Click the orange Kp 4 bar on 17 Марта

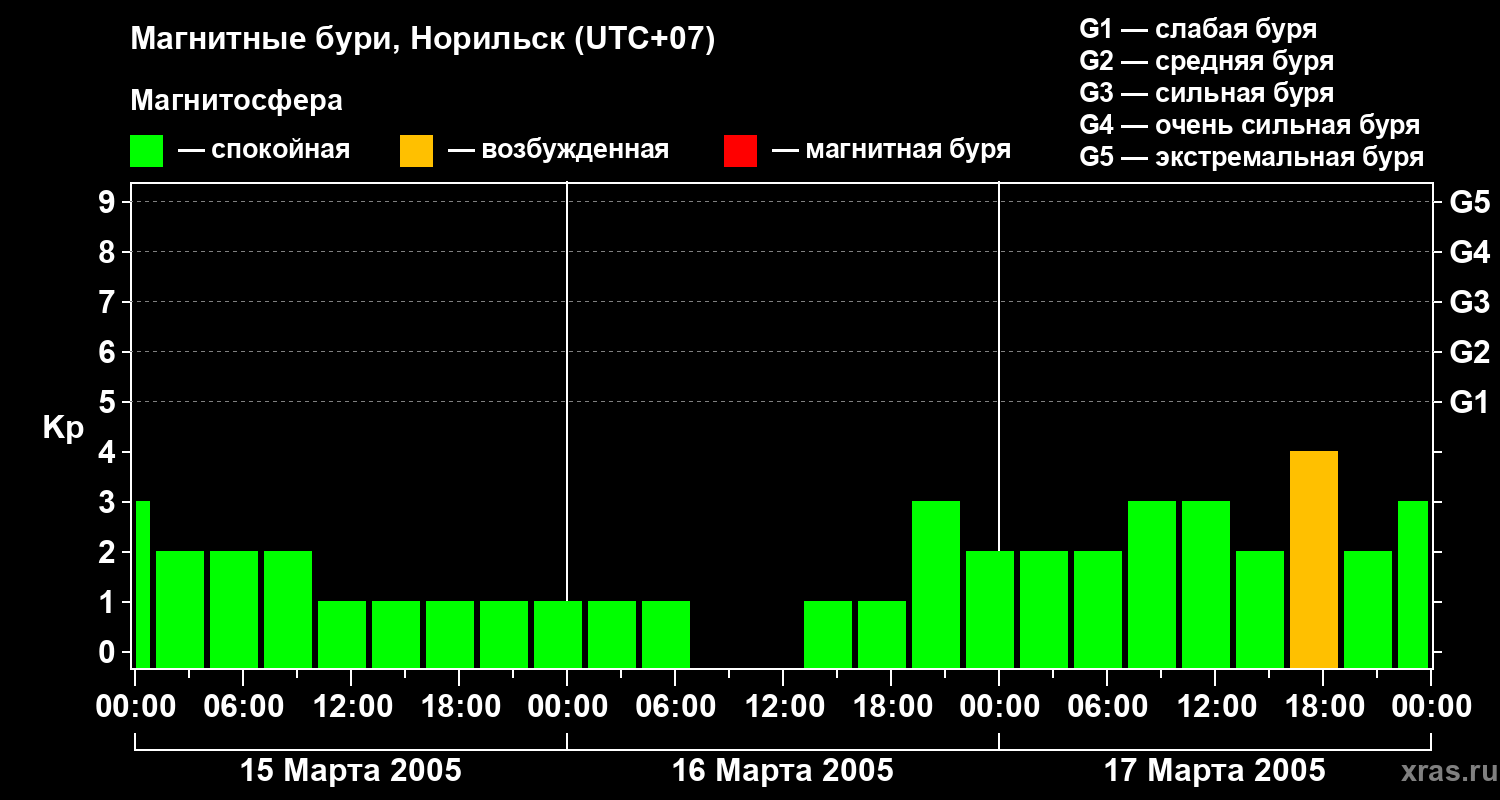pyautogui.click(x=1314, y=560)
